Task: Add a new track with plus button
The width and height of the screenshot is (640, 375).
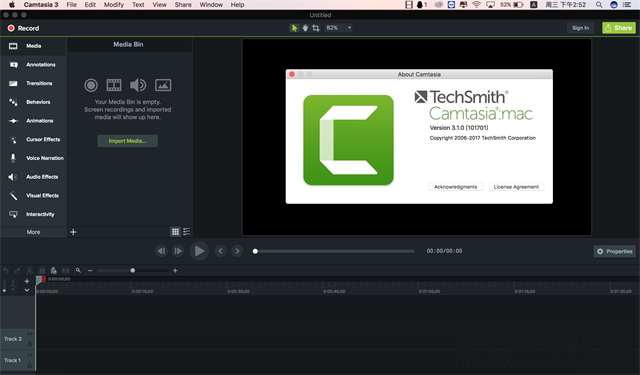Action: pos(27,281)
